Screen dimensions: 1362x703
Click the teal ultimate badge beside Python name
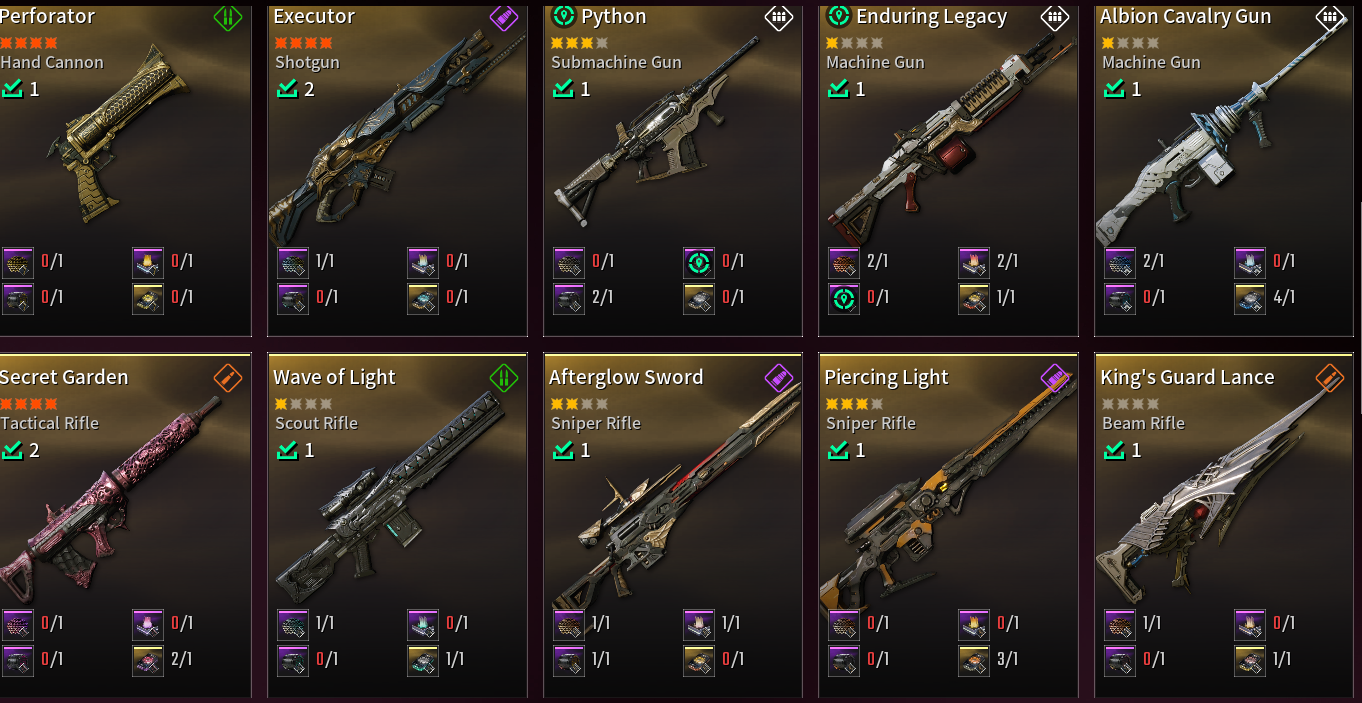point(562,16)
